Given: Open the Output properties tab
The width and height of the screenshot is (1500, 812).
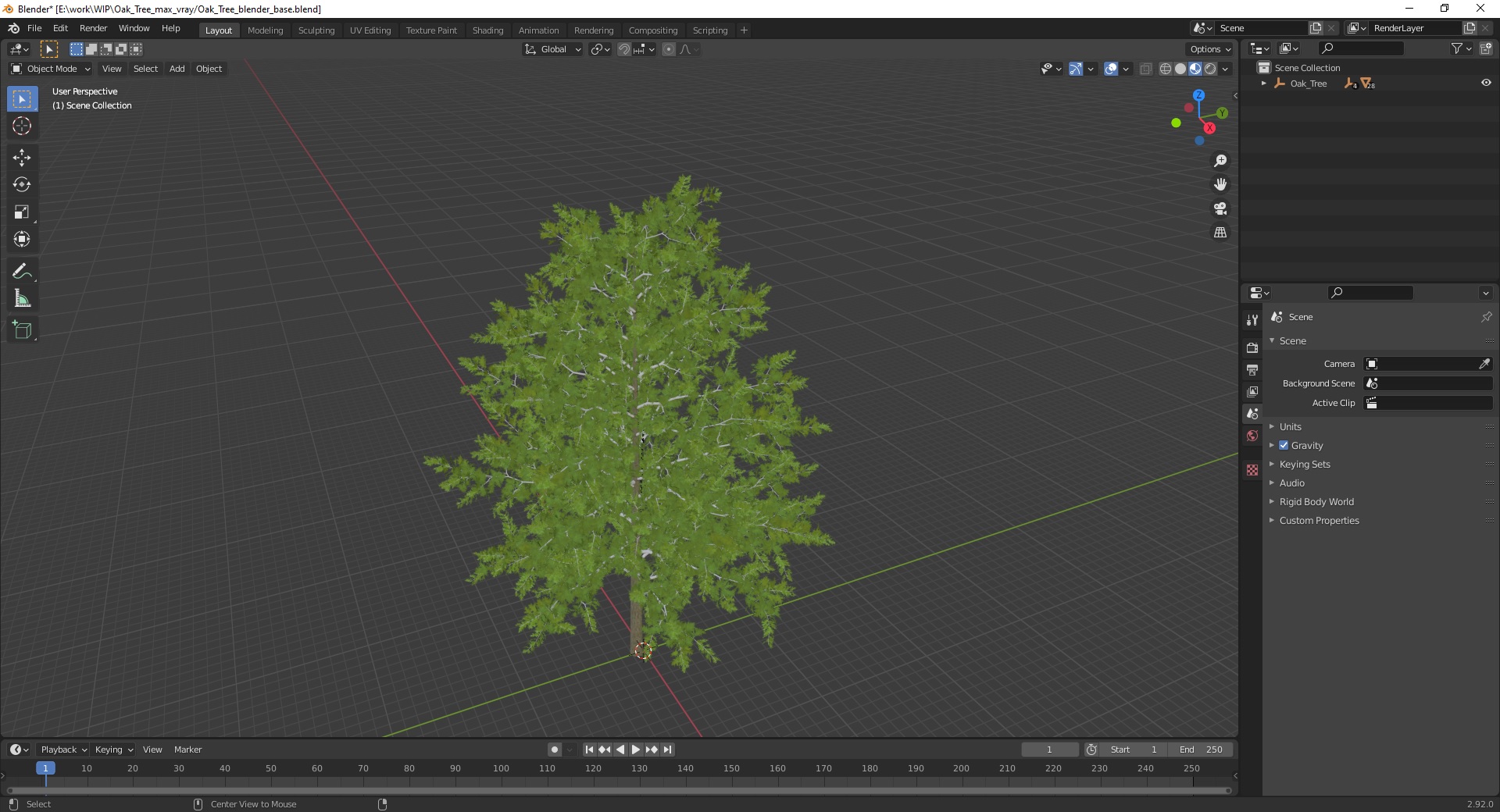Looking at the screenshot, I should [x=1252, y=369].
